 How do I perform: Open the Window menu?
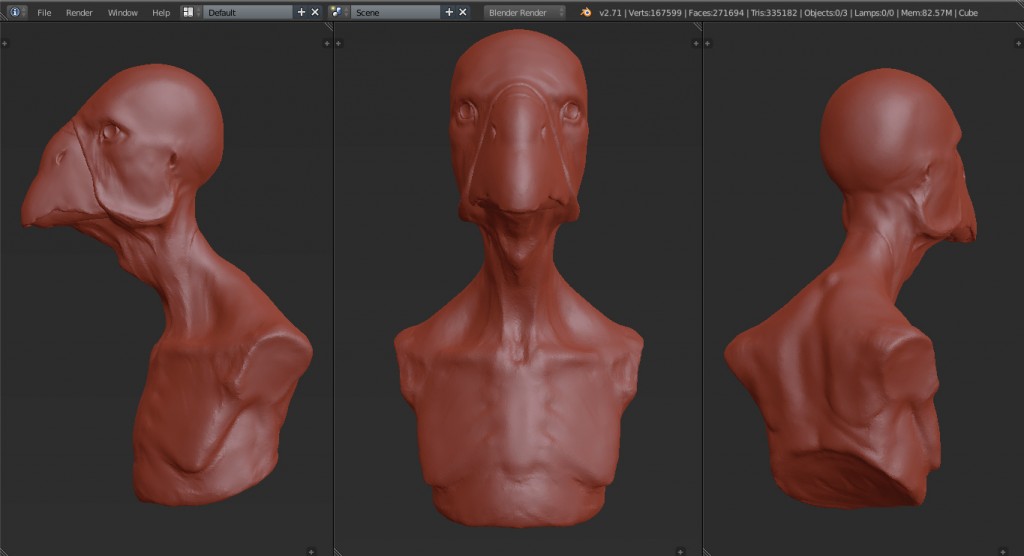click(122, 12)
